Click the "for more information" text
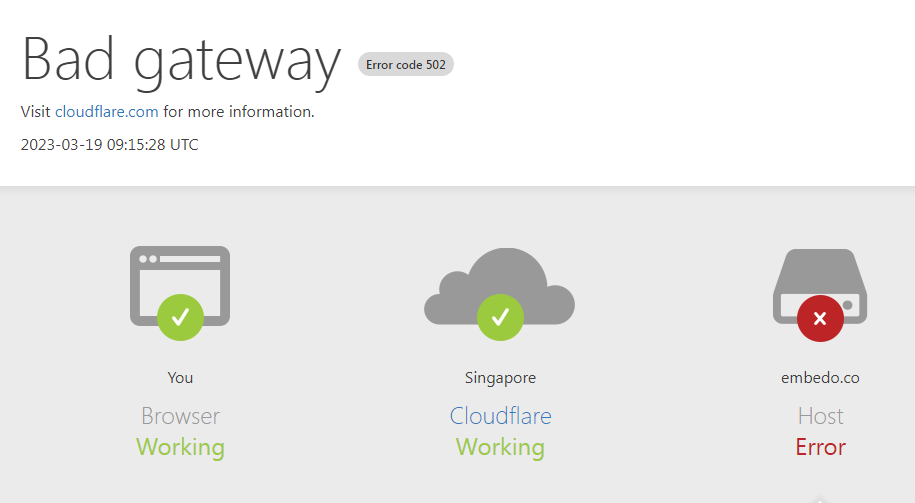Viewport: 915px width, 503px height. (x=239, y=112)
